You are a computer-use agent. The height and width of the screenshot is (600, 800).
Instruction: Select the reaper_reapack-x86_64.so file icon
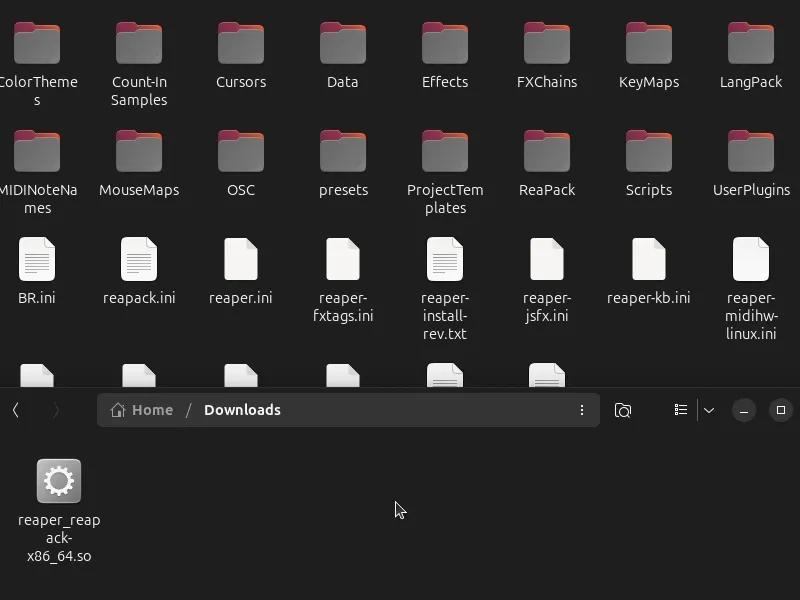tap(59, 481)
